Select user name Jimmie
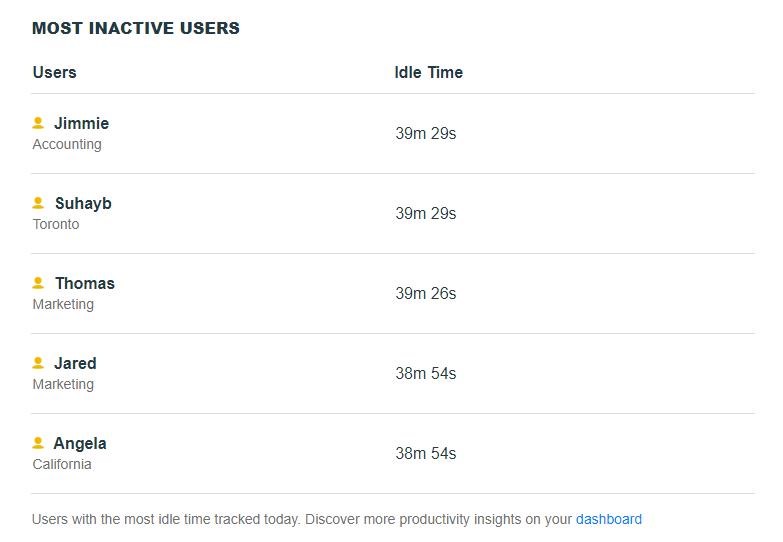Viewport: 783px width, 542px height. pyautogui.click(x=81, y=123)
